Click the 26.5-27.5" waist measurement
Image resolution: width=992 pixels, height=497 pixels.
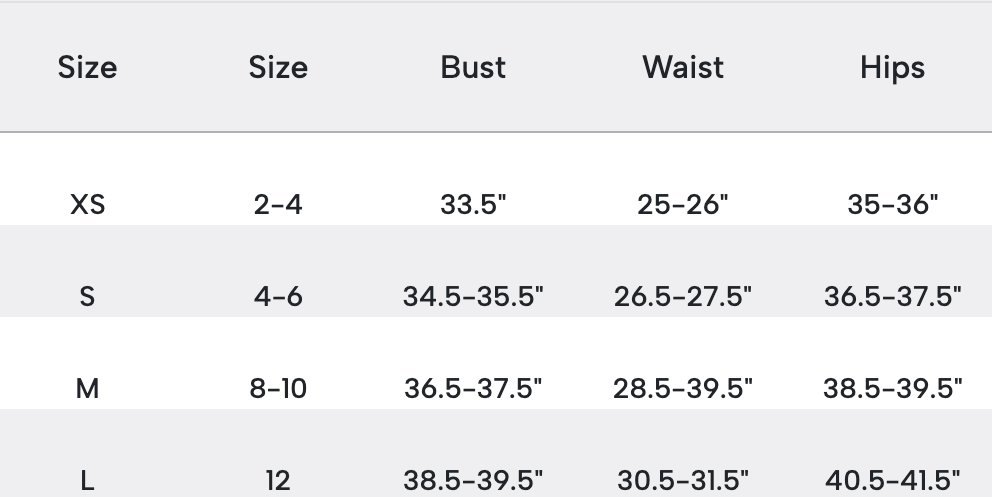683,296
